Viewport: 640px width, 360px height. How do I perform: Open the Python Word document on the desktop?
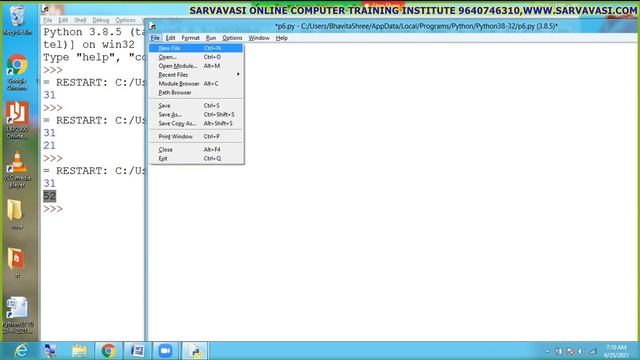point(17,315)
